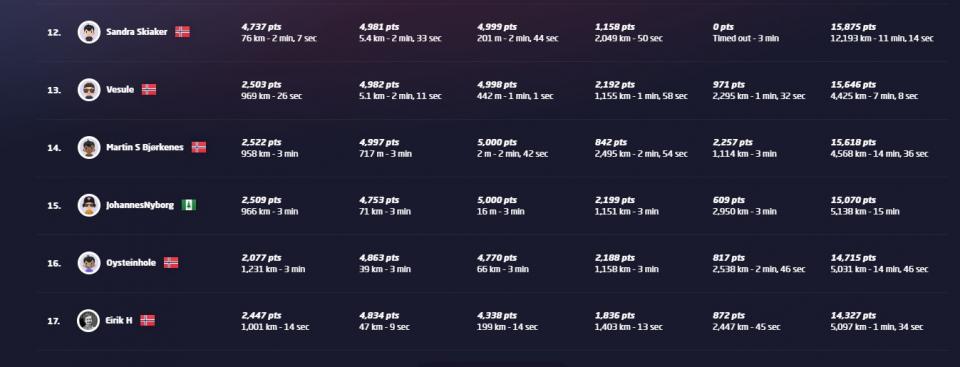Image resolution: width=960 pixels, height=367 pixels.
Task: Open Martin S Bjørkenes player name
Action: [145, 148]
